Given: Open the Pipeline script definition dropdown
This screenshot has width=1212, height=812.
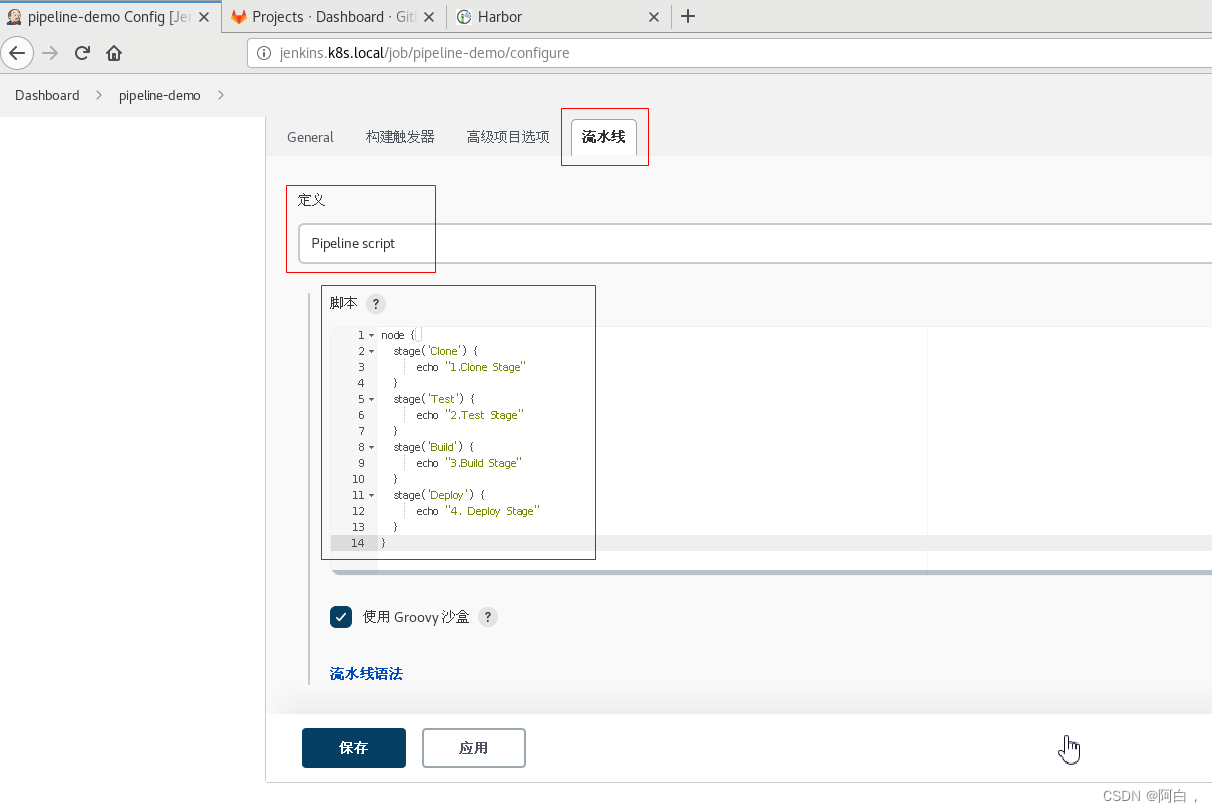Looking at the screenshot, I should 755,243.
